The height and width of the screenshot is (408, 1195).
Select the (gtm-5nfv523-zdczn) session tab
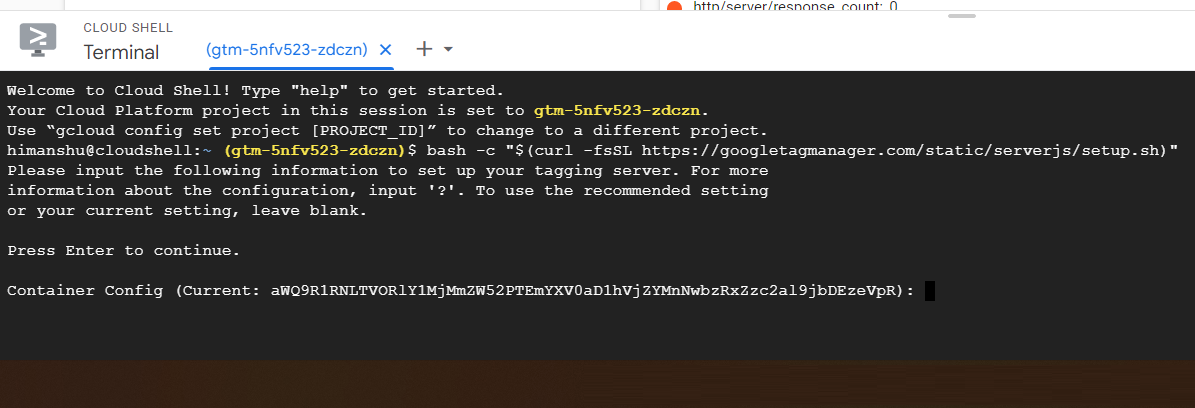point(286,49)
